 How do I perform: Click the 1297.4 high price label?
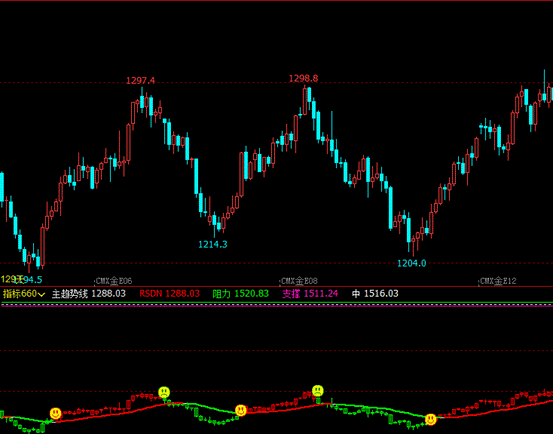140,81
